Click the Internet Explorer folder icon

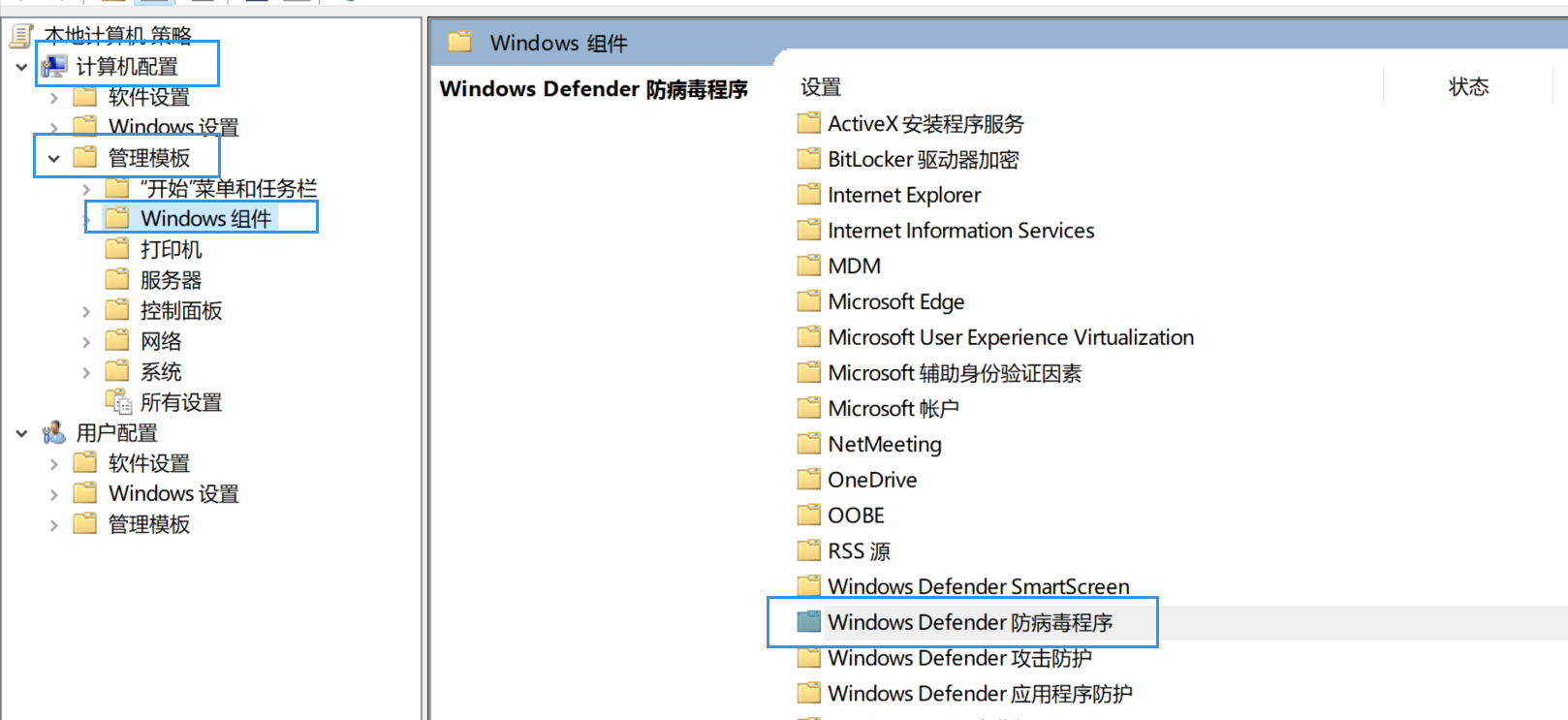tap(808, 195)
